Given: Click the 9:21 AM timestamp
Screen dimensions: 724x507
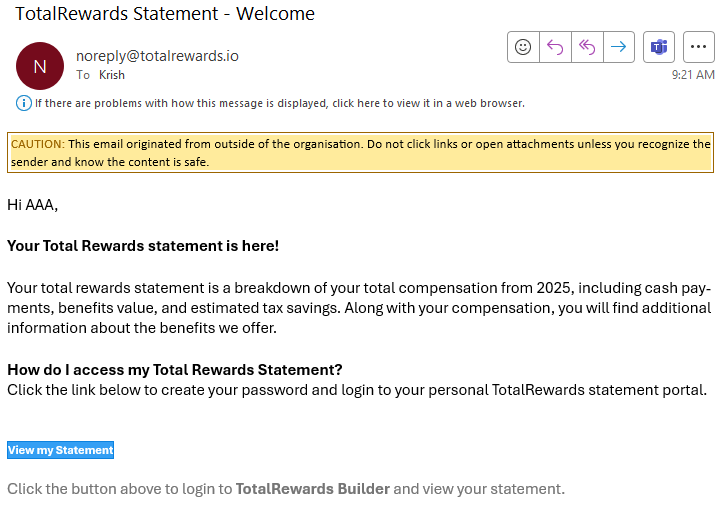Looking at the screenshot, I should 693,75.
